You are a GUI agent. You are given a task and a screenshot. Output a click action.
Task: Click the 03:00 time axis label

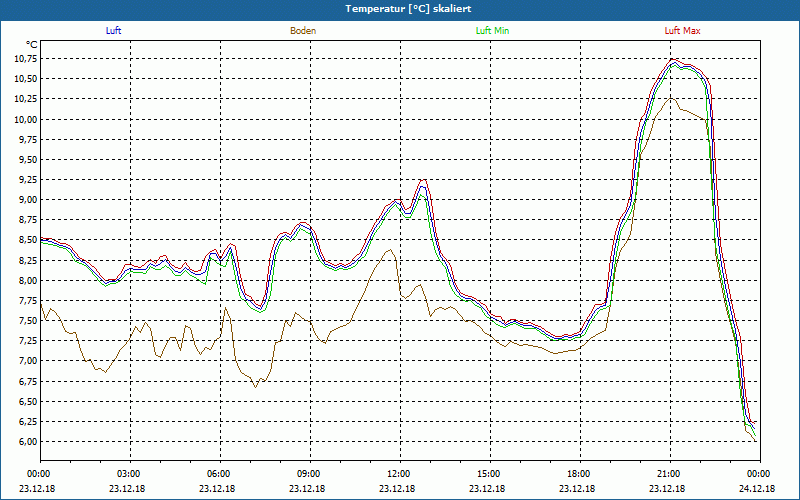(x=128, y=474)
